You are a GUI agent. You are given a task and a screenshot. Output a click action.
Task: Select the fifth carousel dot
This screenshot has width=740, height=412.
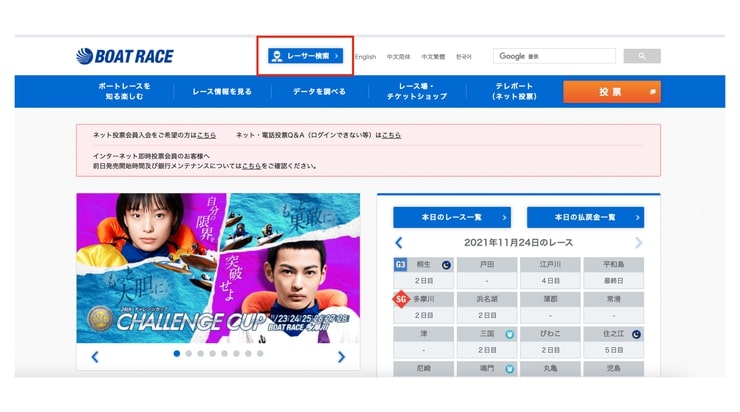pos(224,353)
